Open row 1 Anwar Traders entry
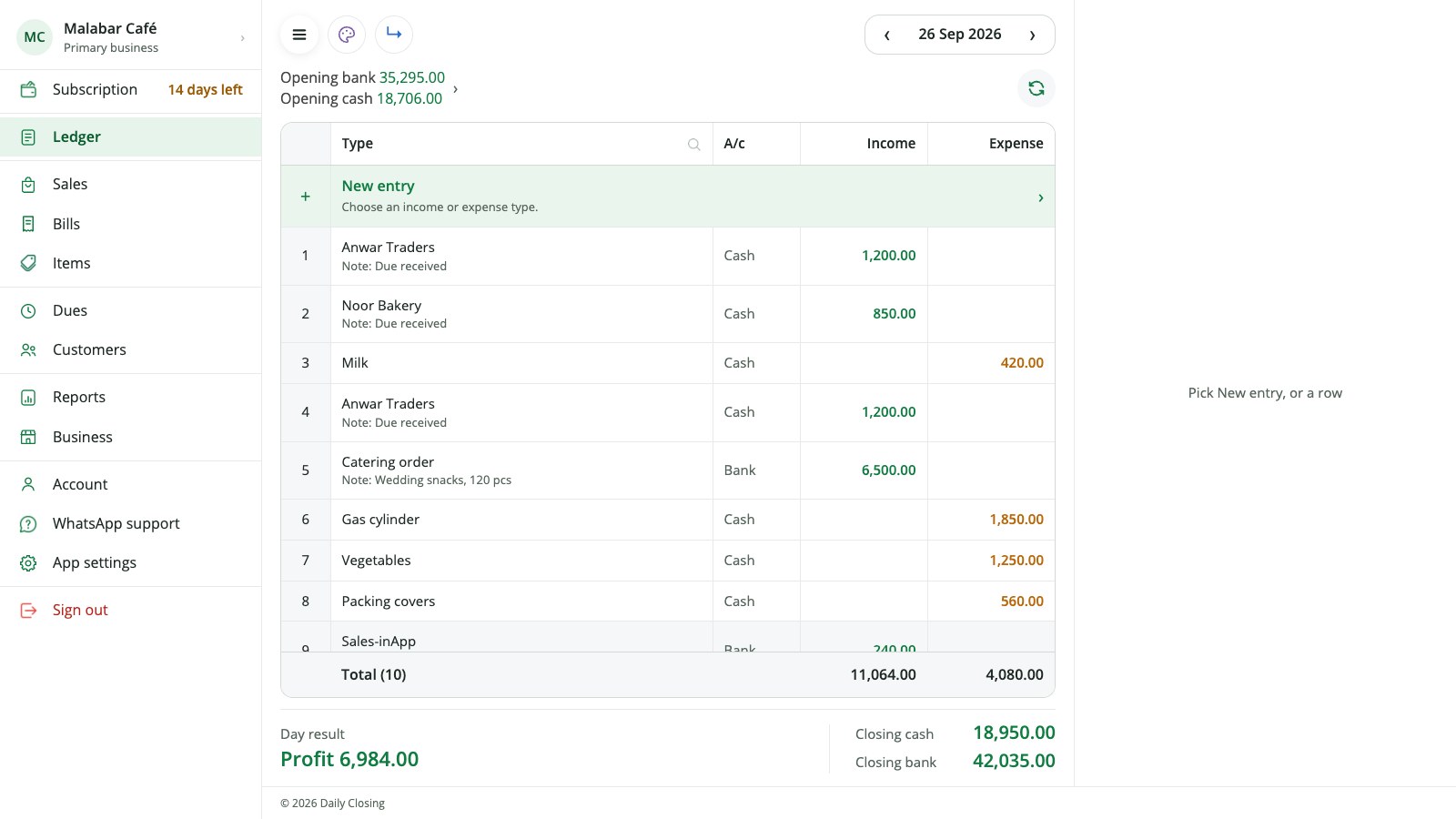The image size is (1456, 819). point(668,256)
